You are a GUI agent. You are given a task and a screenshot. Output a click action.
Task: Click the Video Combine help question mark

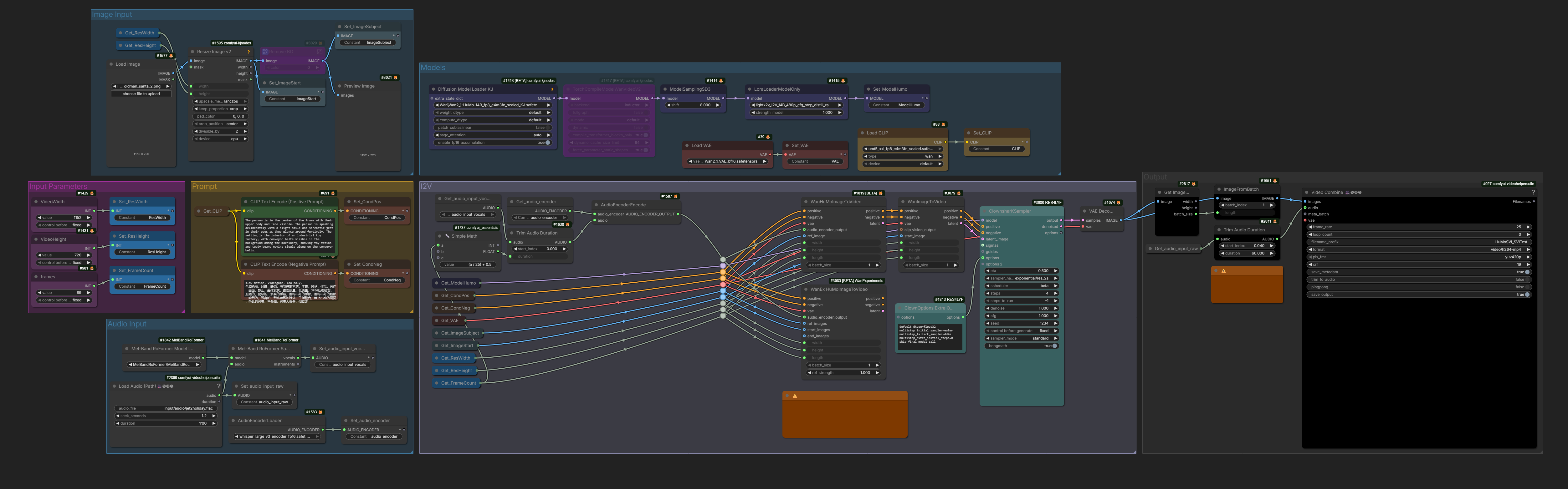[1533, 192]
